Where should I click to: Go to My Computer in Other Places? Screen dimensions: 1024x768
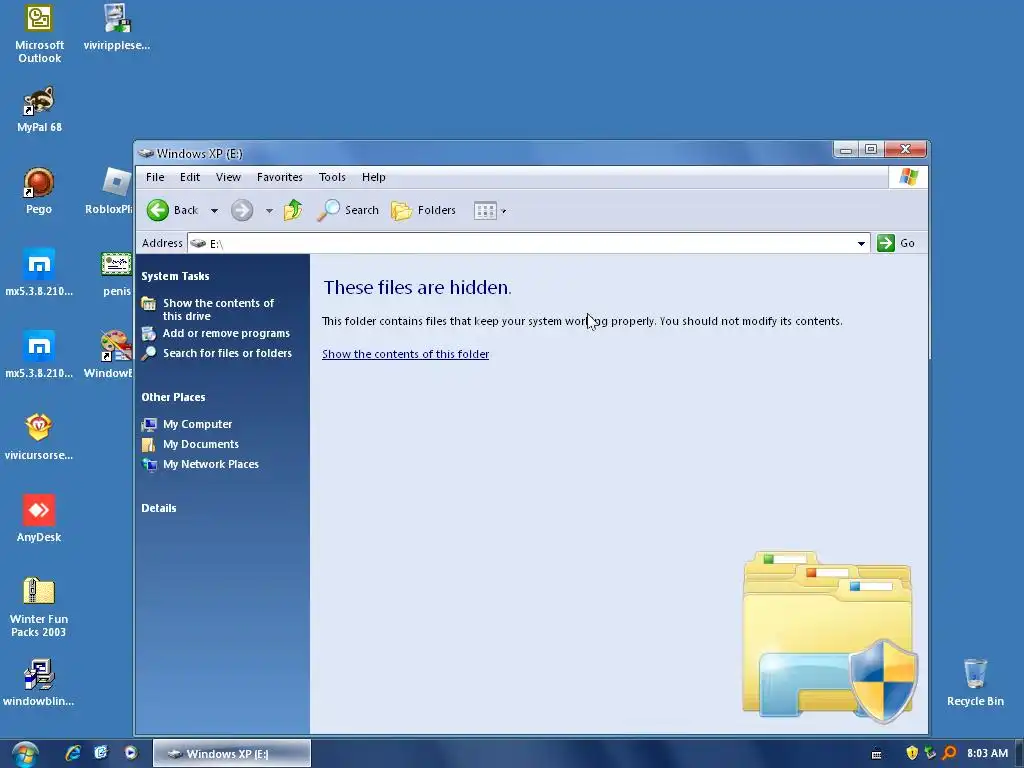197,424
